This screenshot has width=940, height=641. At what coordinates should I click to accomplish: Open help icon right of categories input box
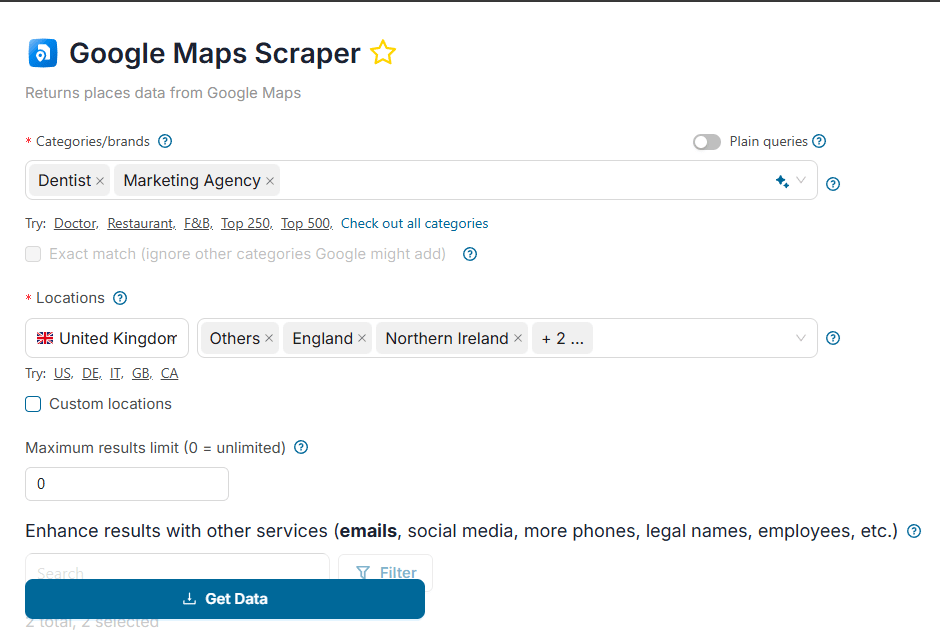[x=833, y=183]
